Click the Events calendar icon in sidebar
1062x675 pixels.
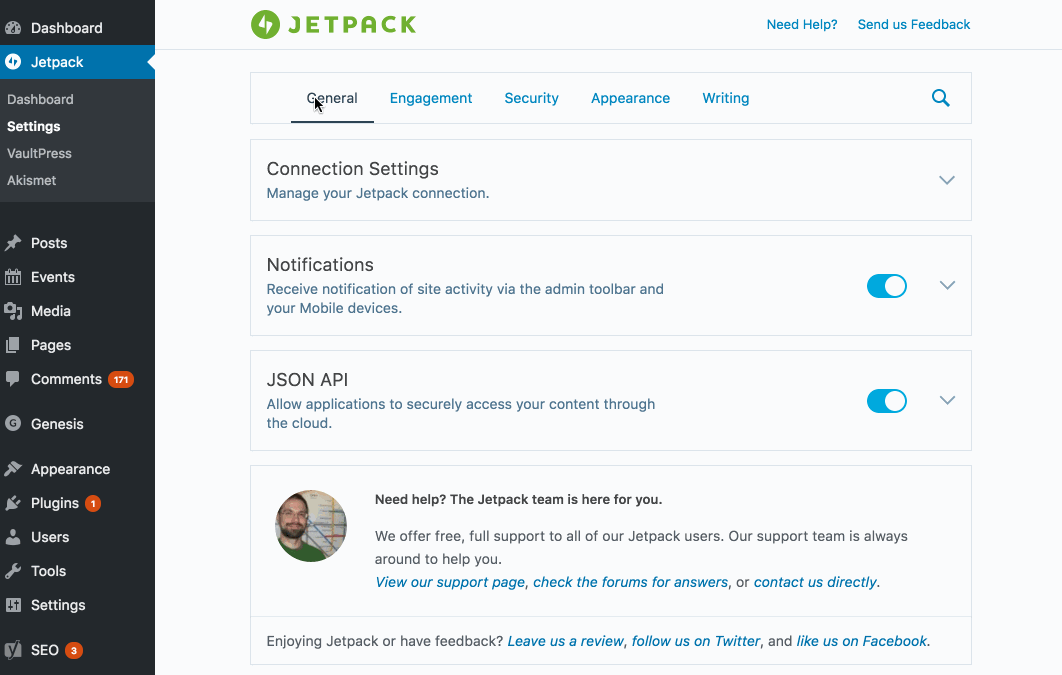pyautogui.click(x=13, y=277)
